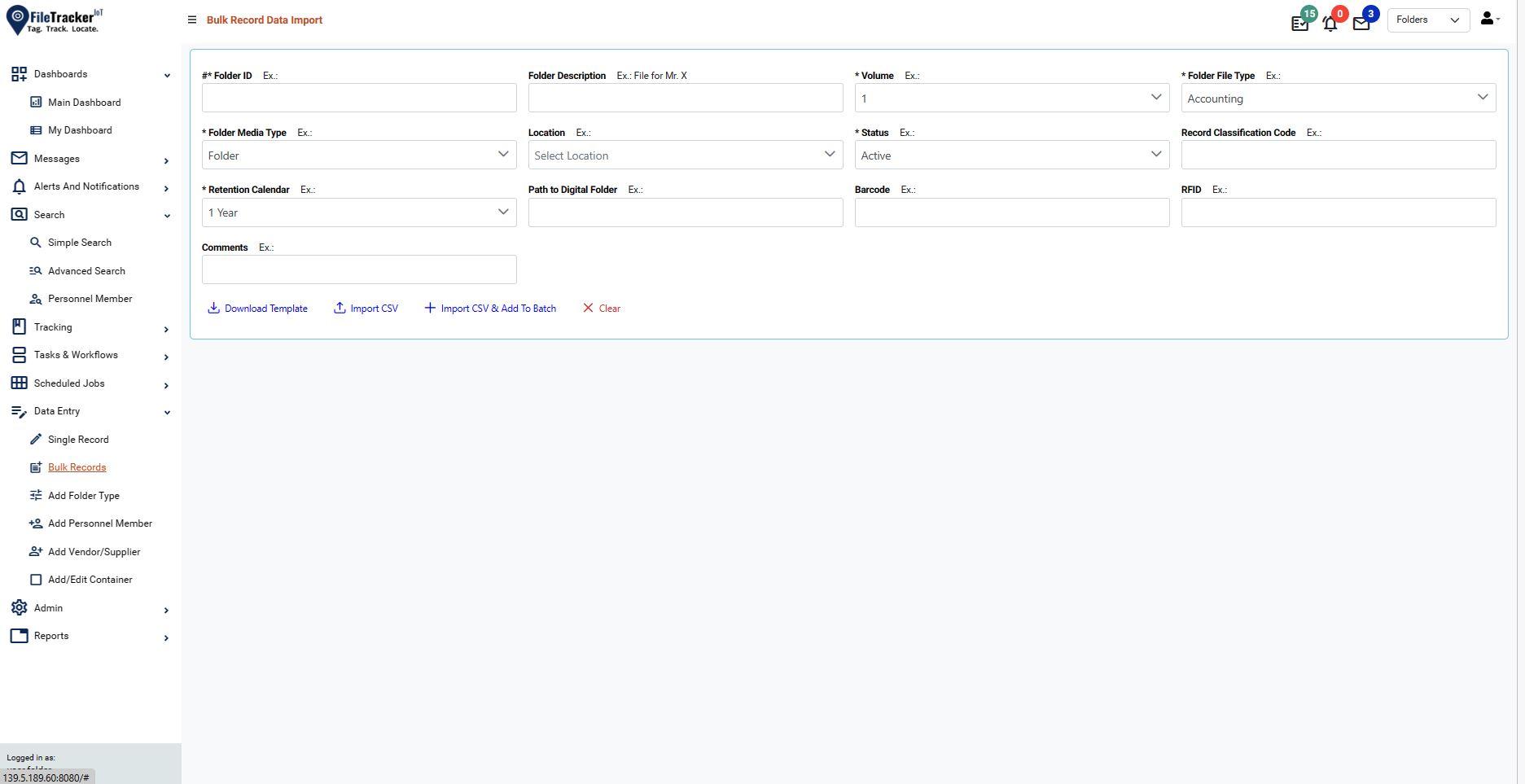Open the tasks icon with 15 badge
This screenshot has width=1525, height=784.
point(1299,23)
